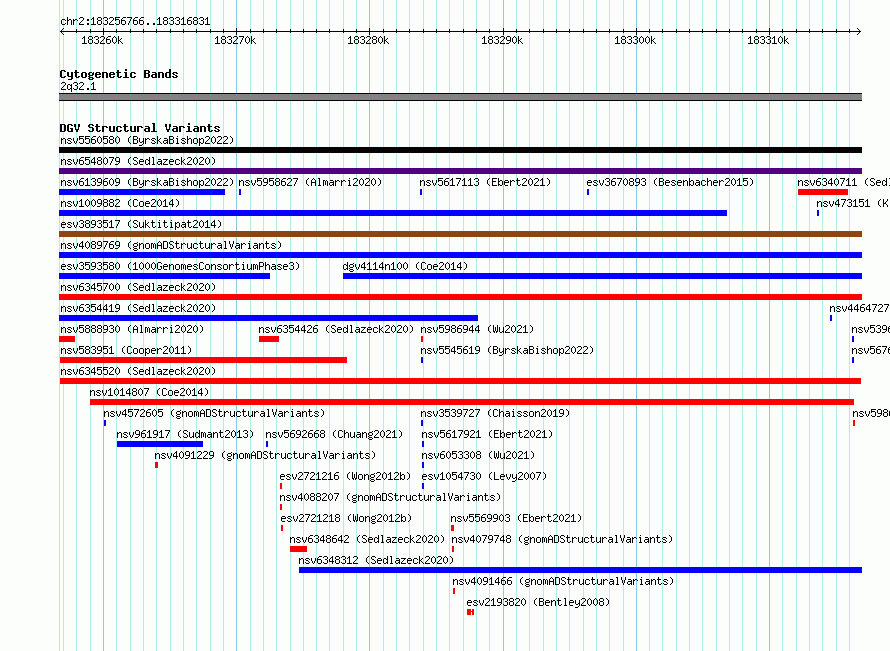Select red bar under nsv583951
This screenshot has height=651, width=890.
coord(203,360)
